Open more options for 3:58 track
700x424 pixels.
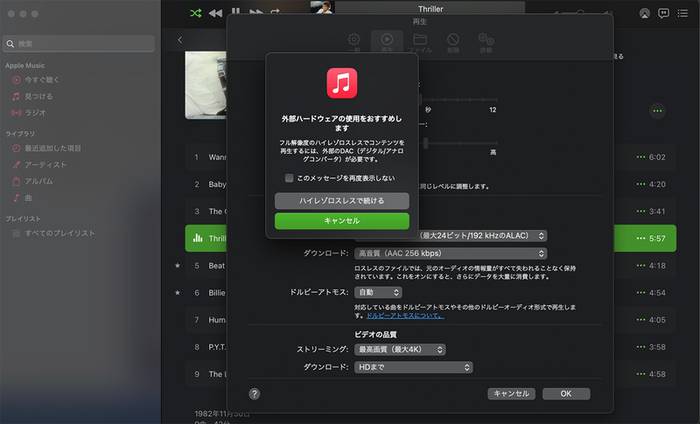641,347
